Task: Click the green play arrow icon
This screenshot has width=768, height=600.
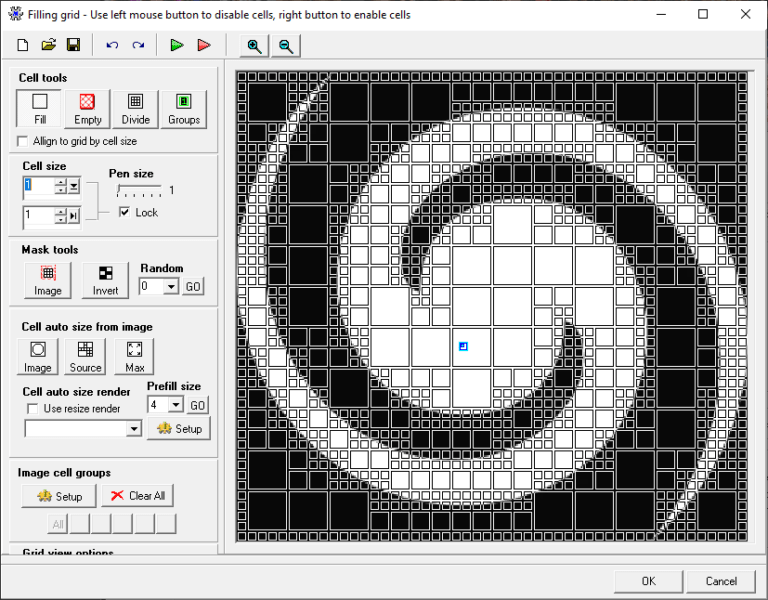Action: (177, 46)
